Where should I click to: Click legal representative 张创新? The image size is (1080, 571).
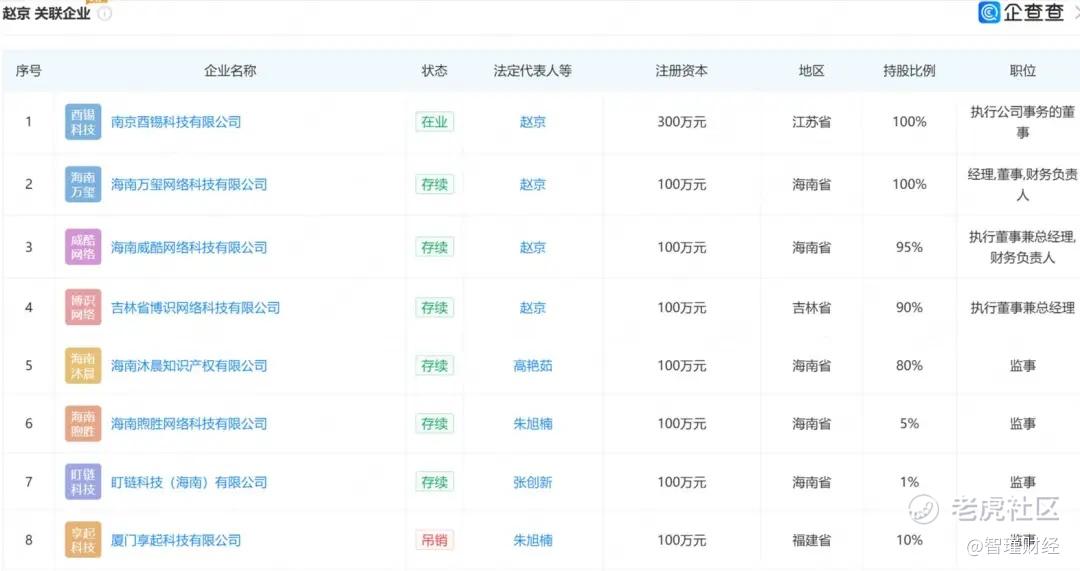pos(532,482)
